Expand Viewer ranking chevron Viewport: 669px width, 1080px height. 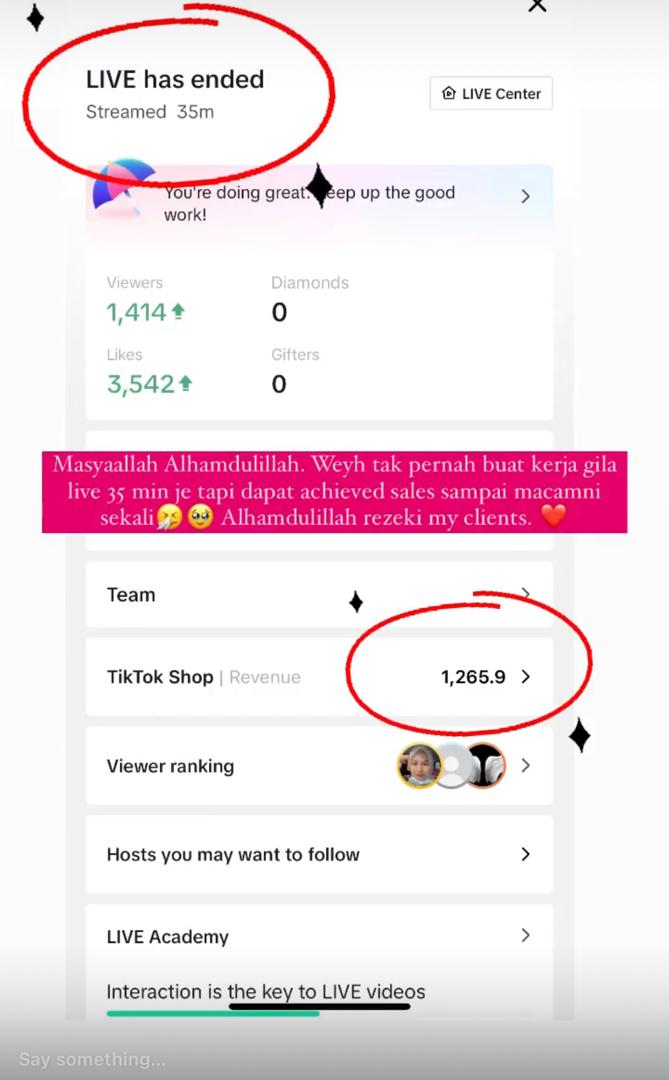point(526,765)
